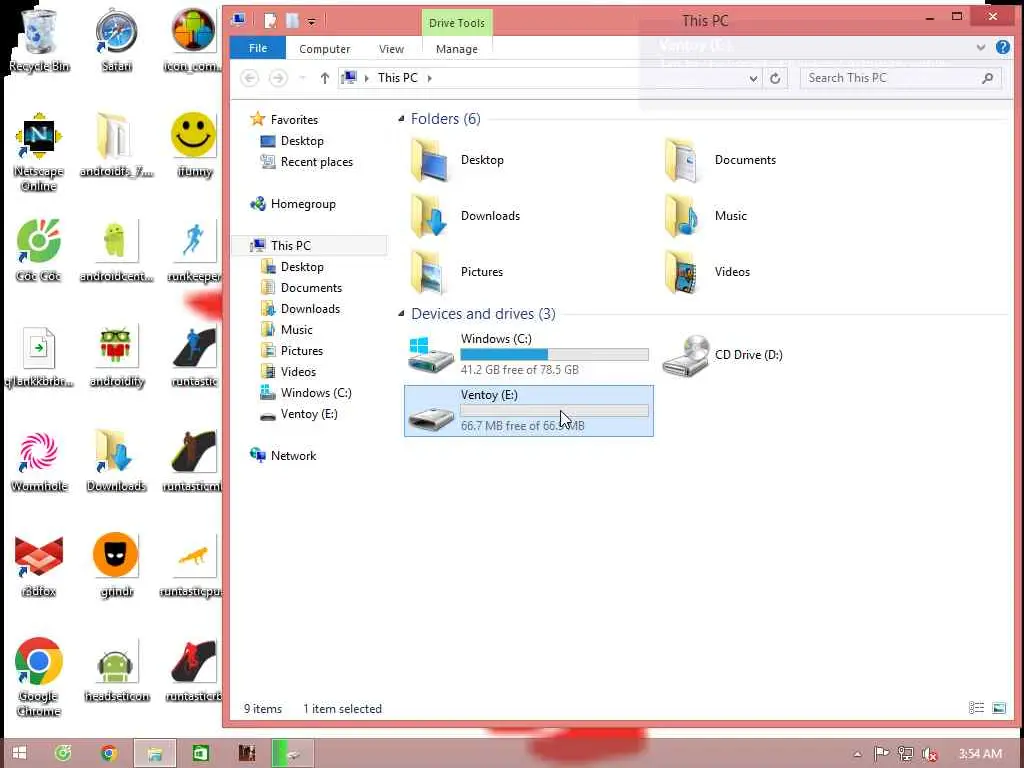Switch to large icons view in status bar

pyautogui.click(x=999, y=708)
